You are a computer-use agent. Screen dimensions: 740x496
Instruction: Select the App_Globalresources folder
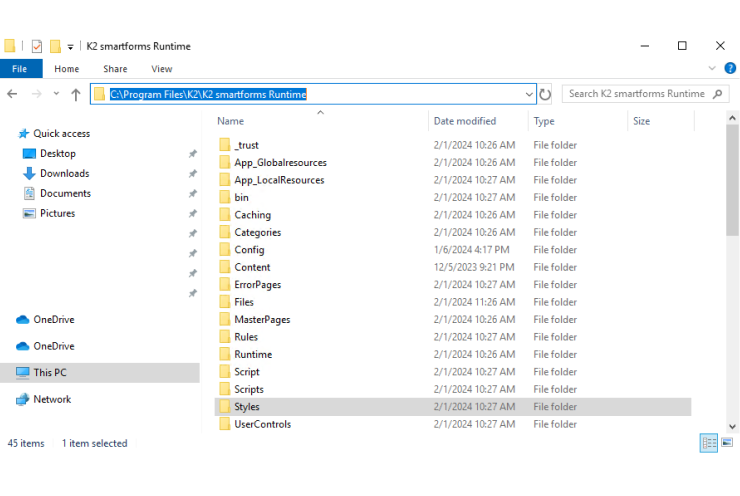(280, 162)
